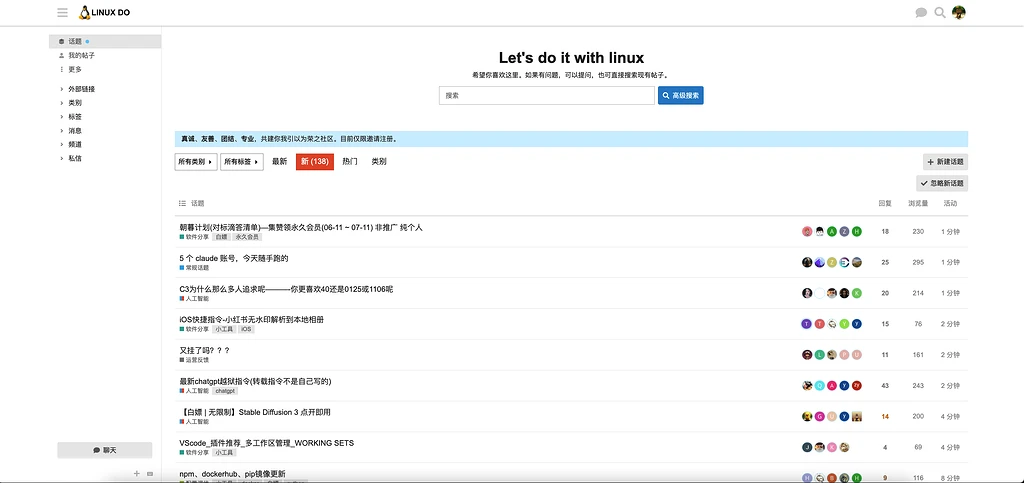Click activity time on Stable Diffusion row

pyautogui.click(x=950, y=416)
